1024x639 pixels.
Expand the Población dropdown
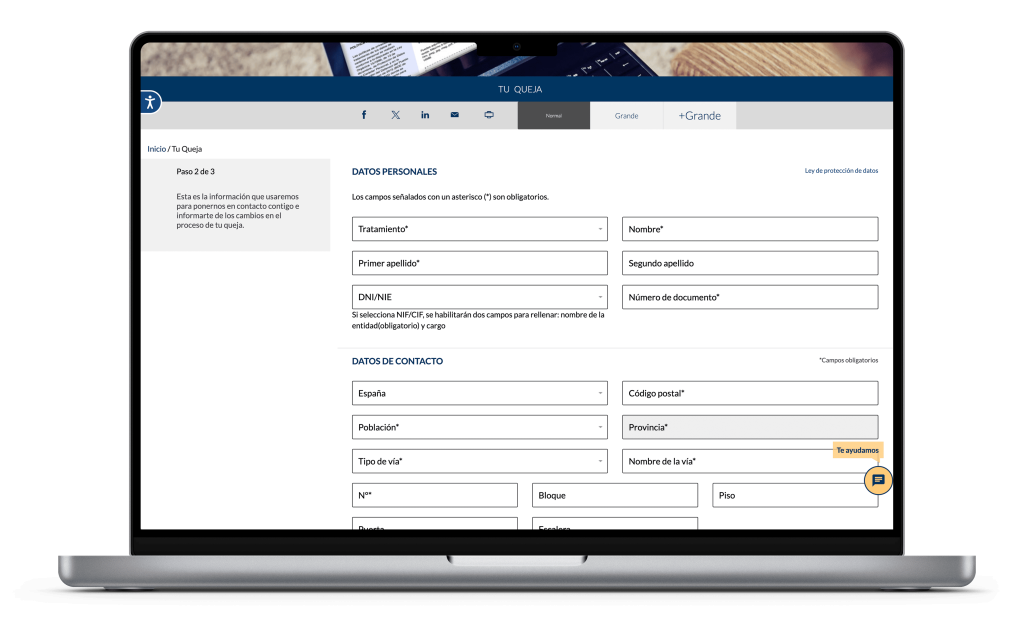pos(480,427)
